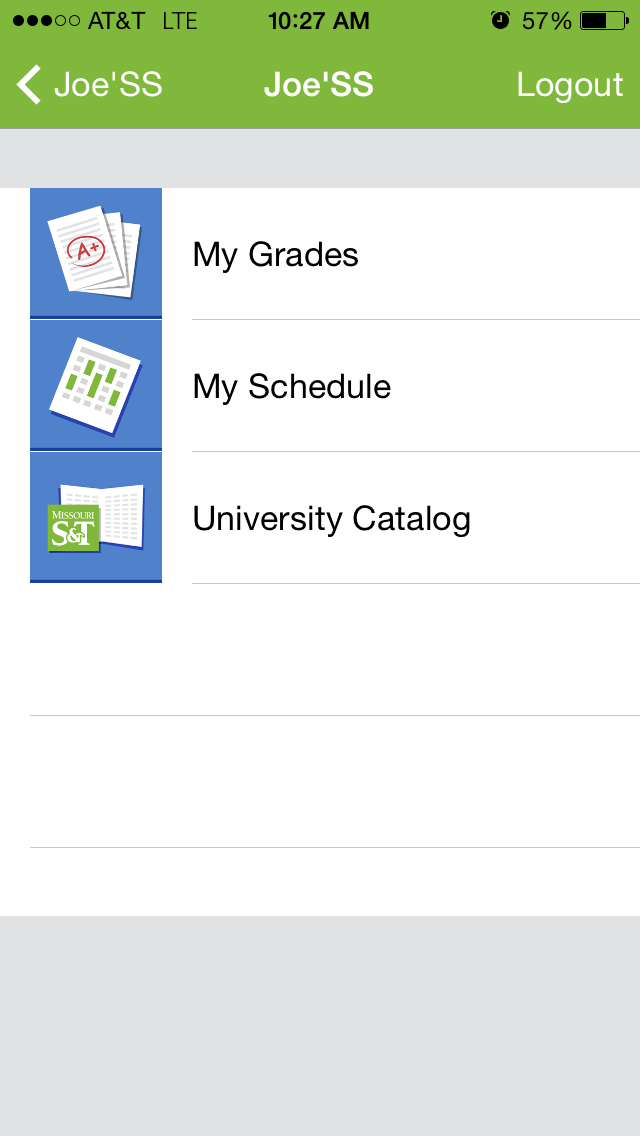Tap the AT&T carrier name
Image resolution: width=640 pixels, height=1136 pixels.
(x=116, y=21)
